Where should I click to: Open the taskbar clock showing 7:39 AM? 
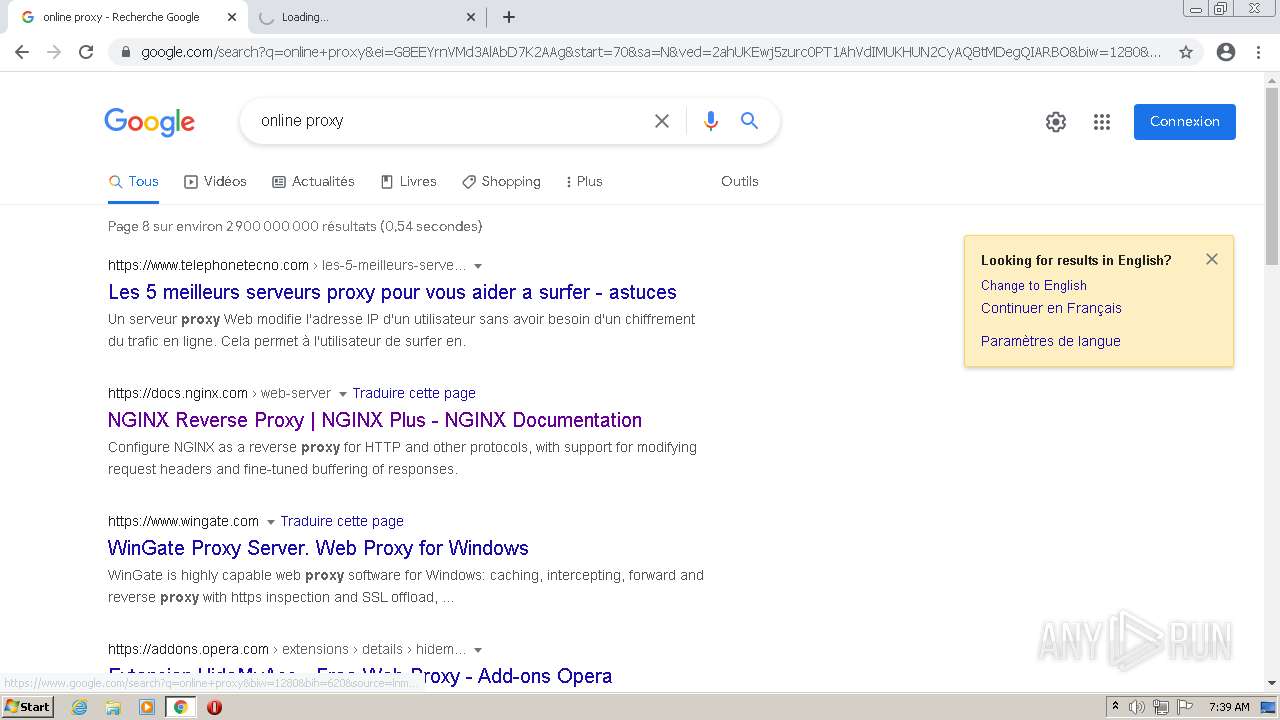(1229, 707)
